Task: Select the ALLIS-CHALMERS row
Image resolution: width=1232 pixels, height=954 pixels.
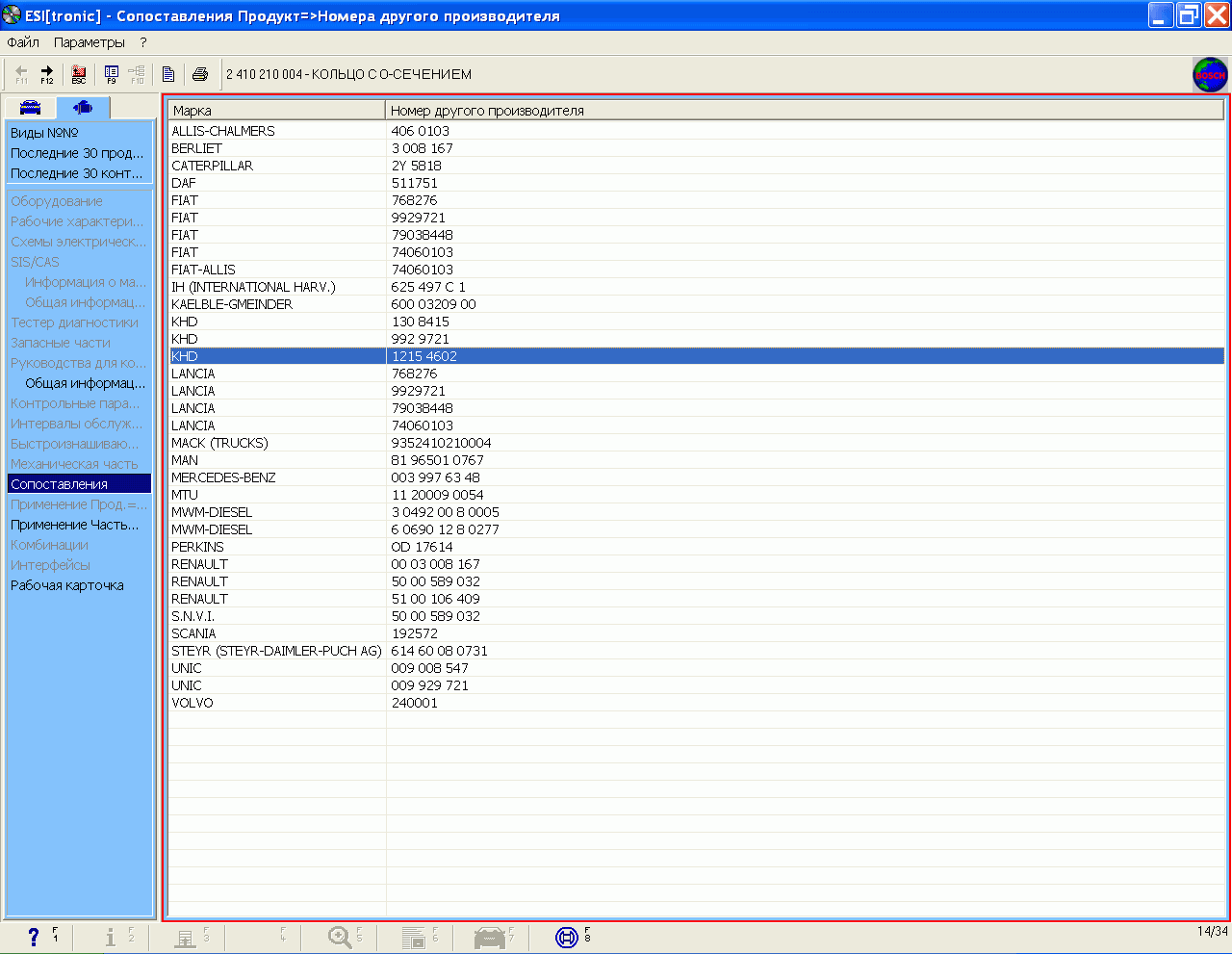Action: point(697,131)
